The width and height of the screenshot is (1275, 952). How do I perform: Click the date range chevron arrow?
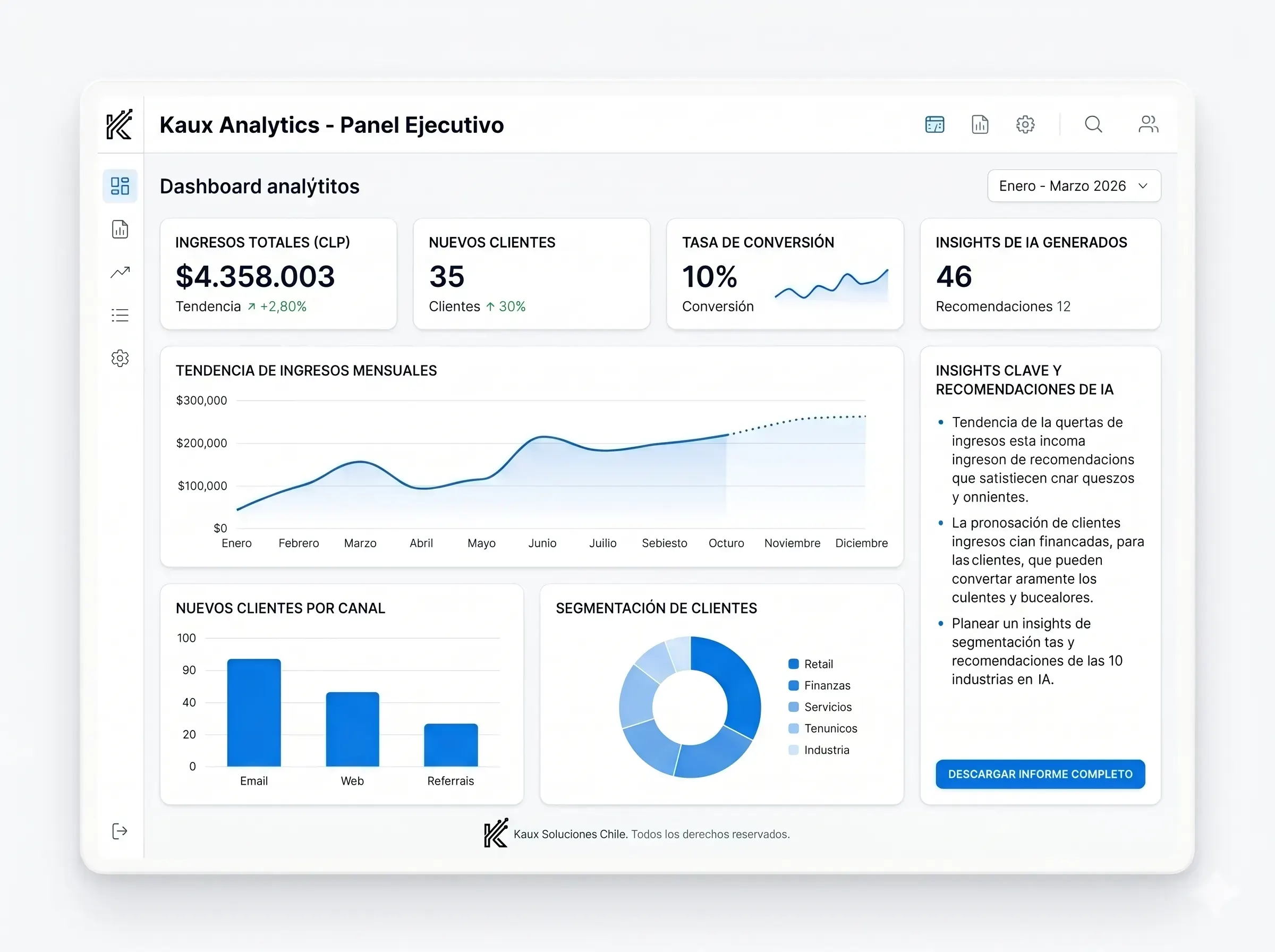pyautogui.click(x=1143, y=186)
